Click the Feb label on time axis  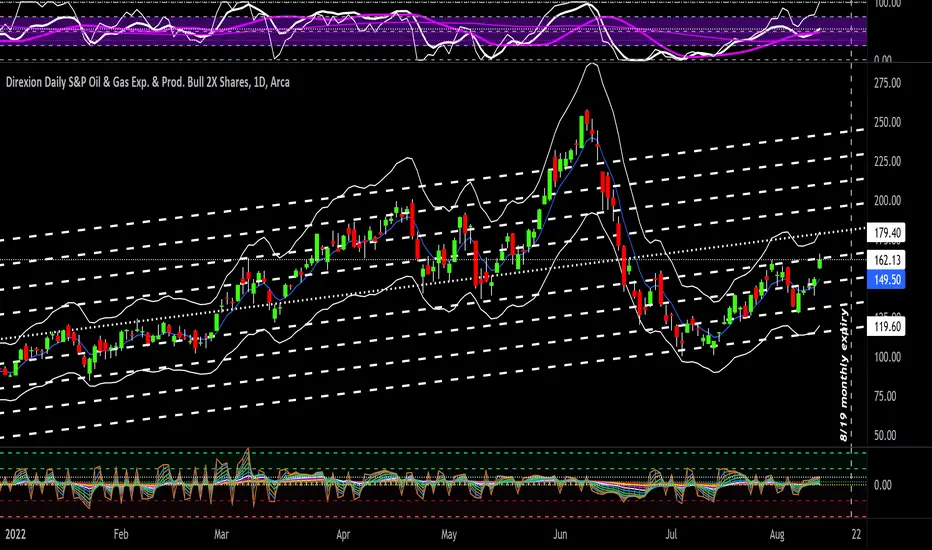tap(121, 534)
